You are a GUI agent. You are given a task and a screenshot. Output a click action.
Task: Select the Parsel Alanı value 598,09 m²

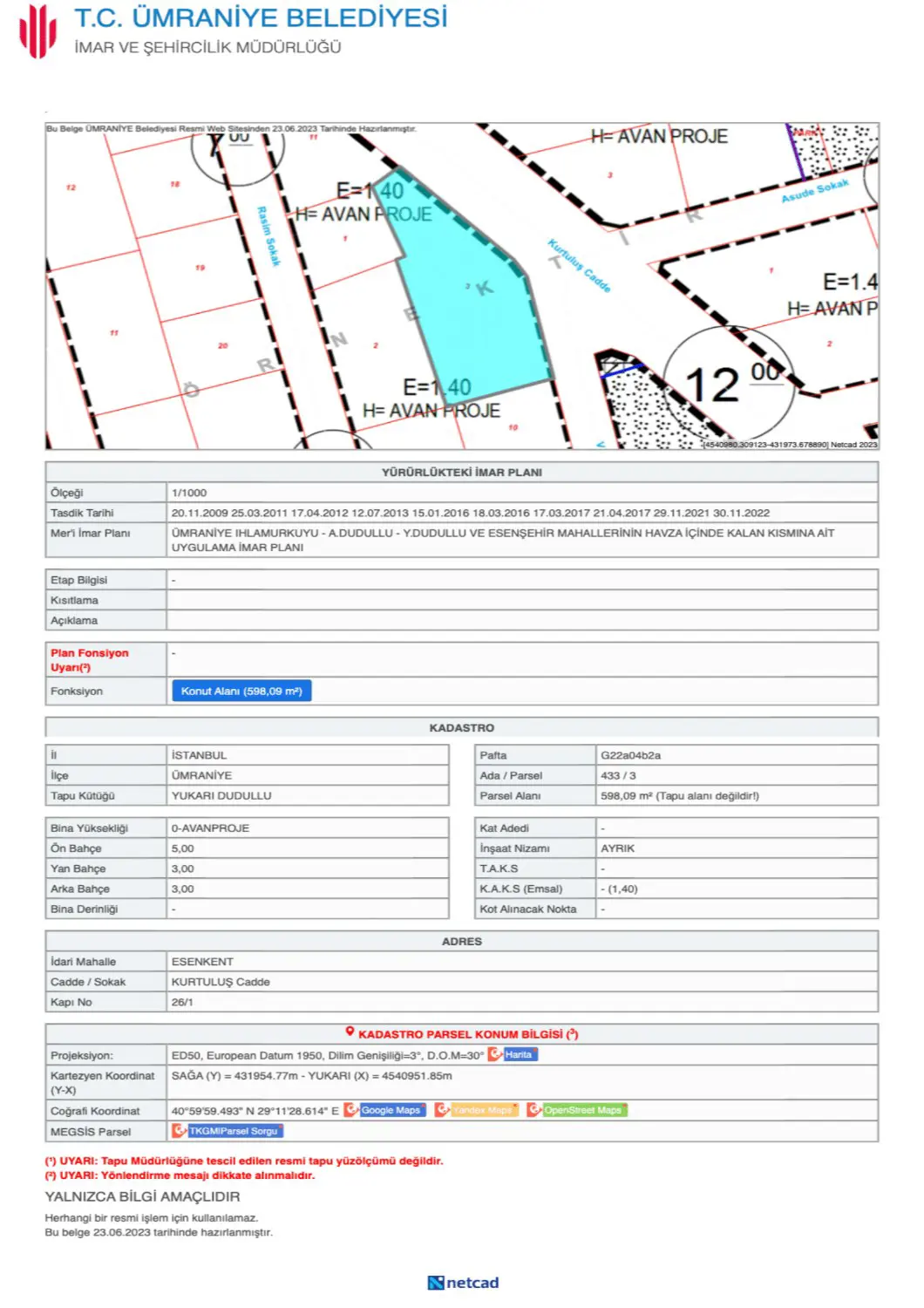625,795
